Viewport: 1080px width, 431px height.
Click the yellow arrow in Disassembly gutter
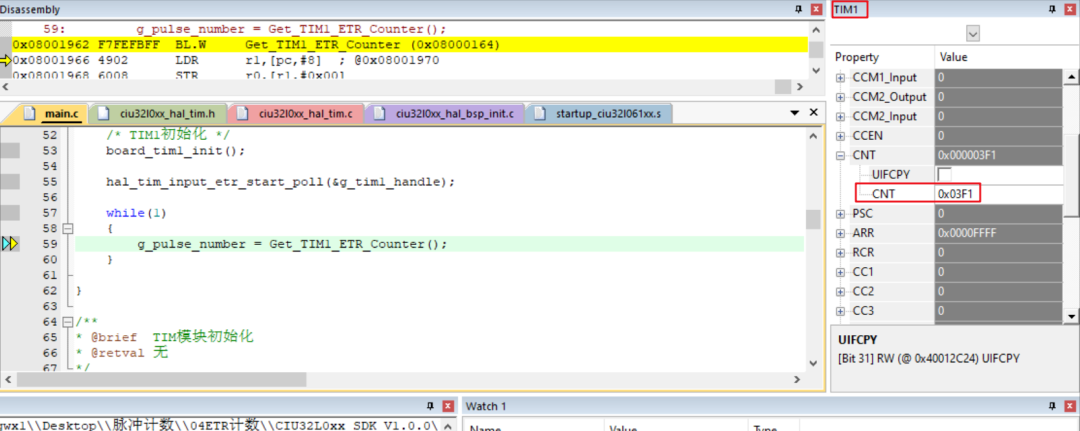click(6, 60)
